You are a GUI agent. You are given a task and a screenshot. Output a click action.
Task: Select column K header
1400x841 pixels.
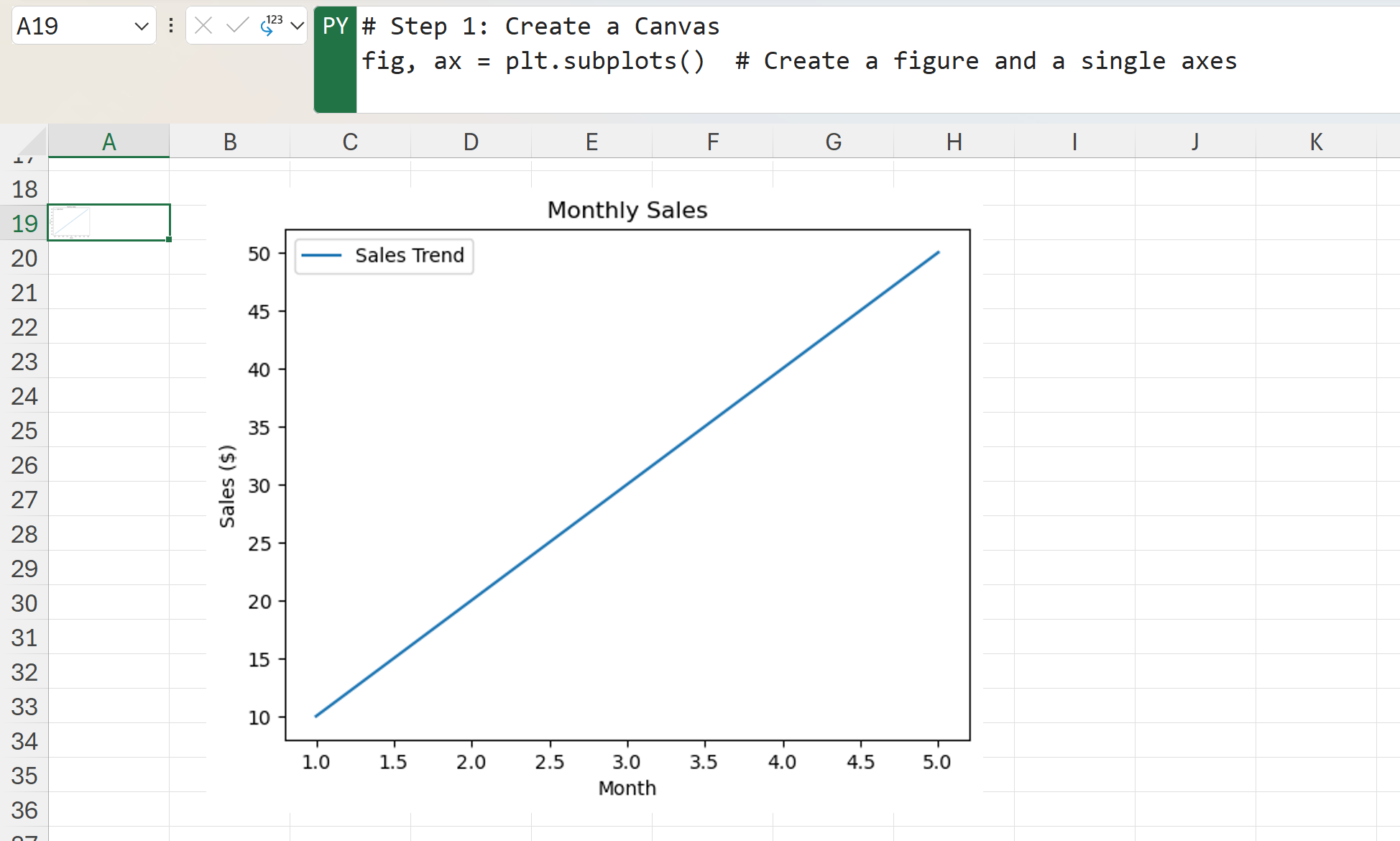click(x=1316, y=142)
